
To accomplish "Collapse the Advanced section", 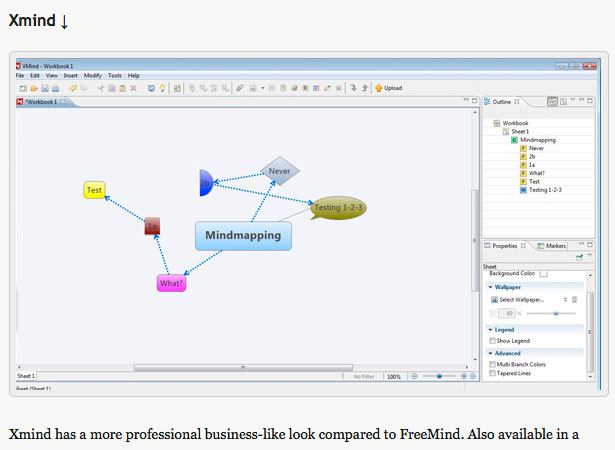I will [490, 353].
